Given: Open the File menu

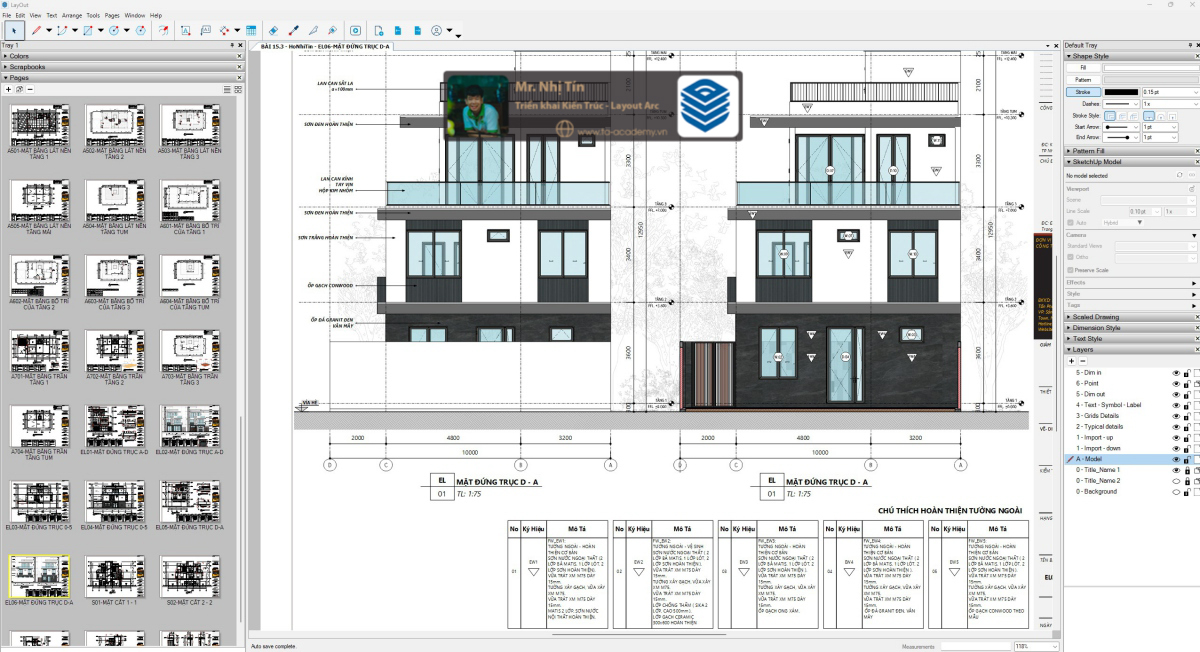Looking at the screenshot, I should (7, 16).
